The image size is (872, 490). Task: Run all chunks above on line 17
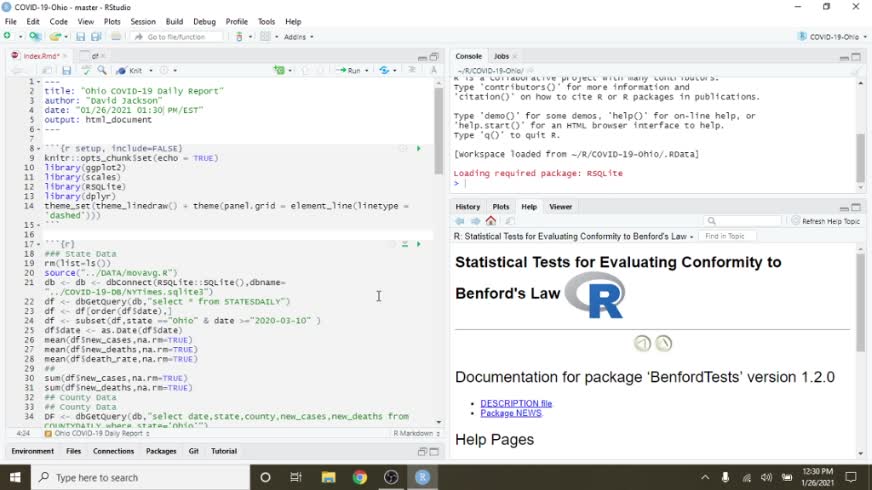405,244
